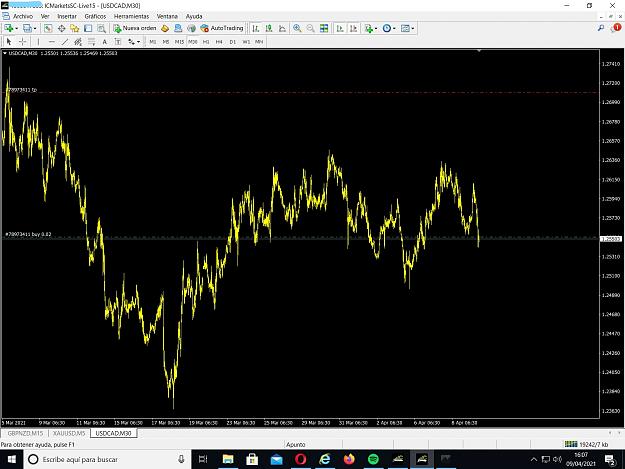Expand the New Chart dropdown arrow
The height and width of the screenshot is (469, 625).
tap(16, 28)
